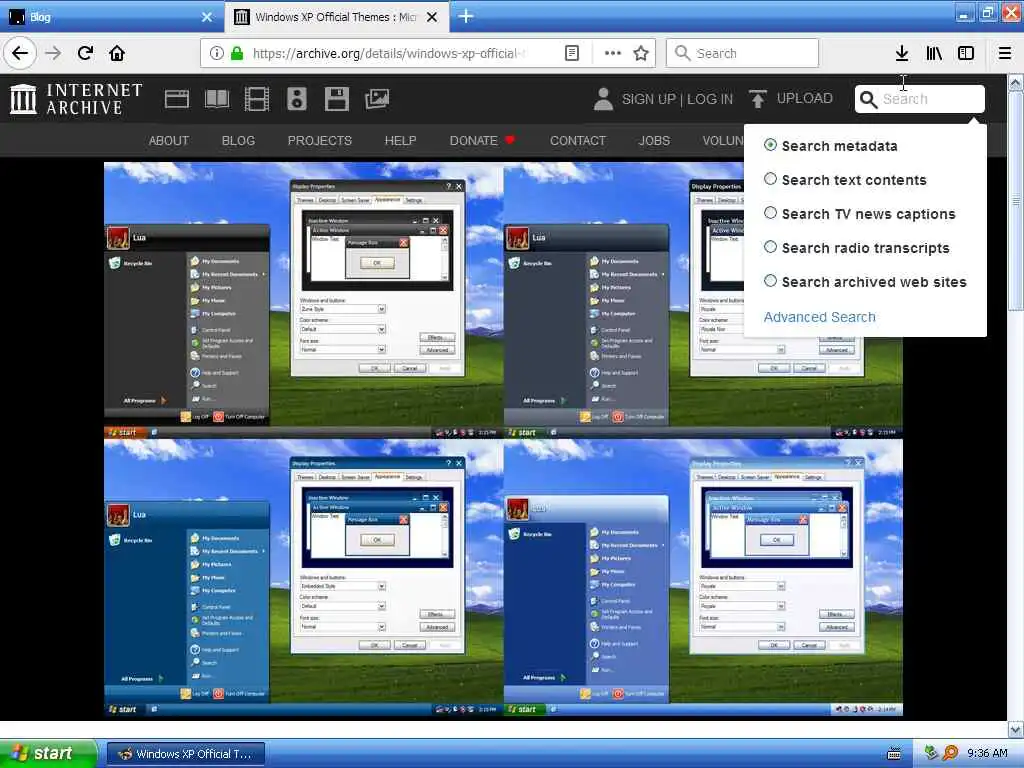
Task: Click the UPLOAD link text
Action: coord(805,99)
